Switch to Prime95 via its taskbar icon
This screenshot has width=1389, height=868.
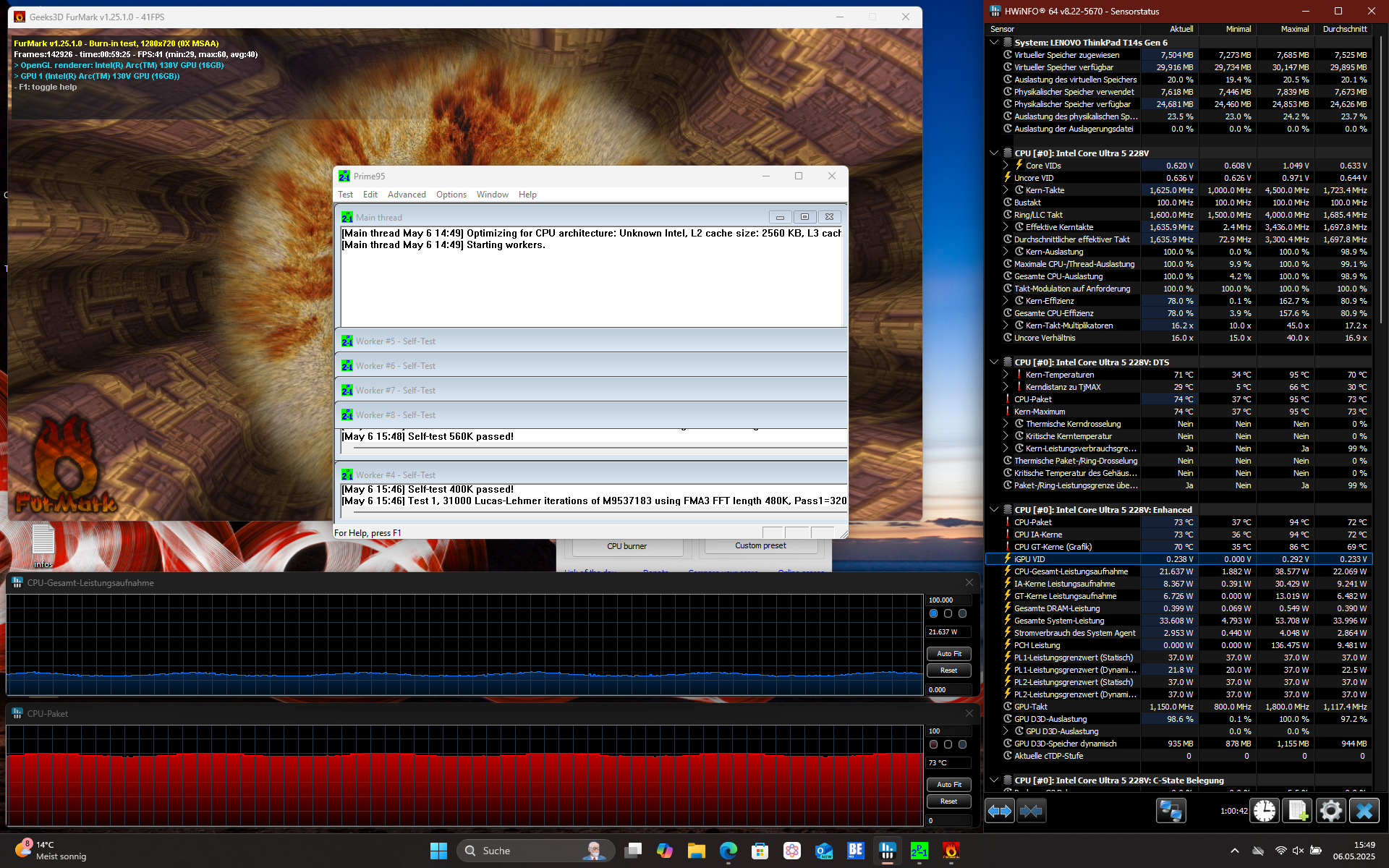click(x=919, y=851)
